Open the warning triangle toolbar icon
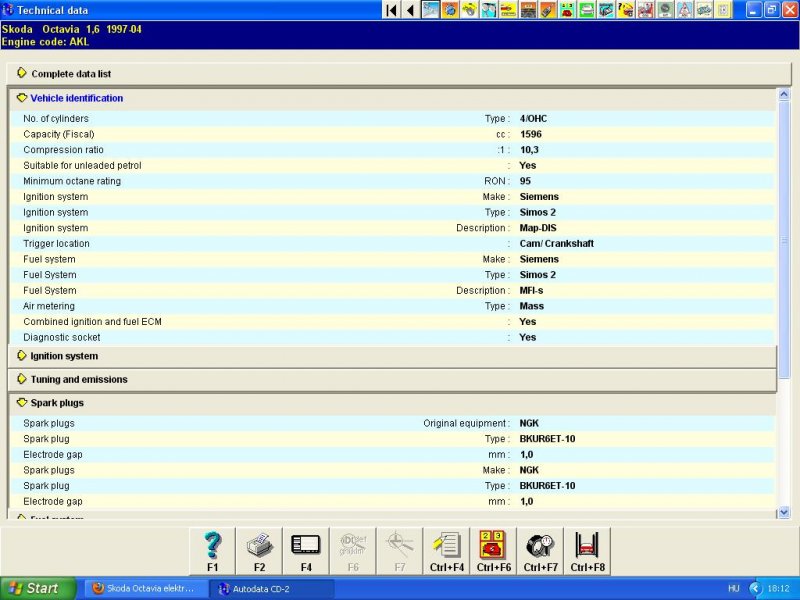 [x=684, y=10]
